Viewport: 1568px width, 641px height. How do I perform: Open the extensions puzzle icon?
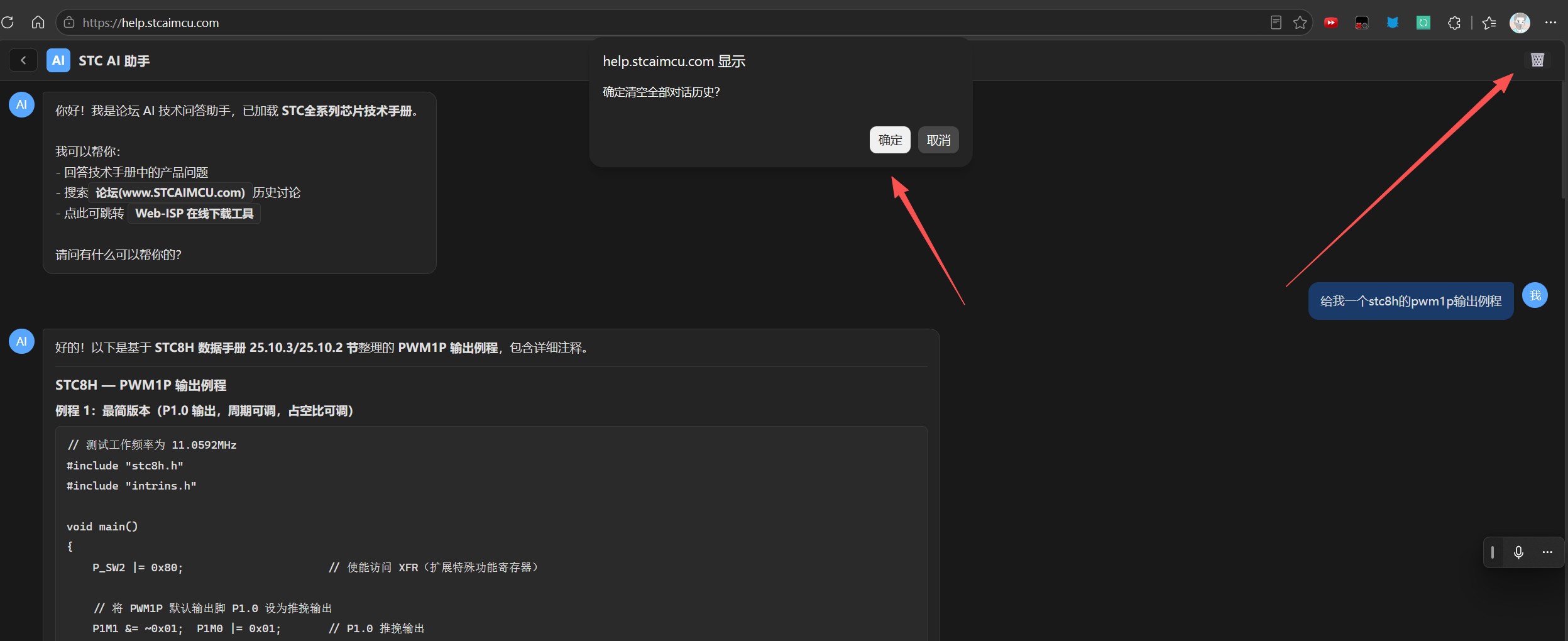coord(1454,23)
